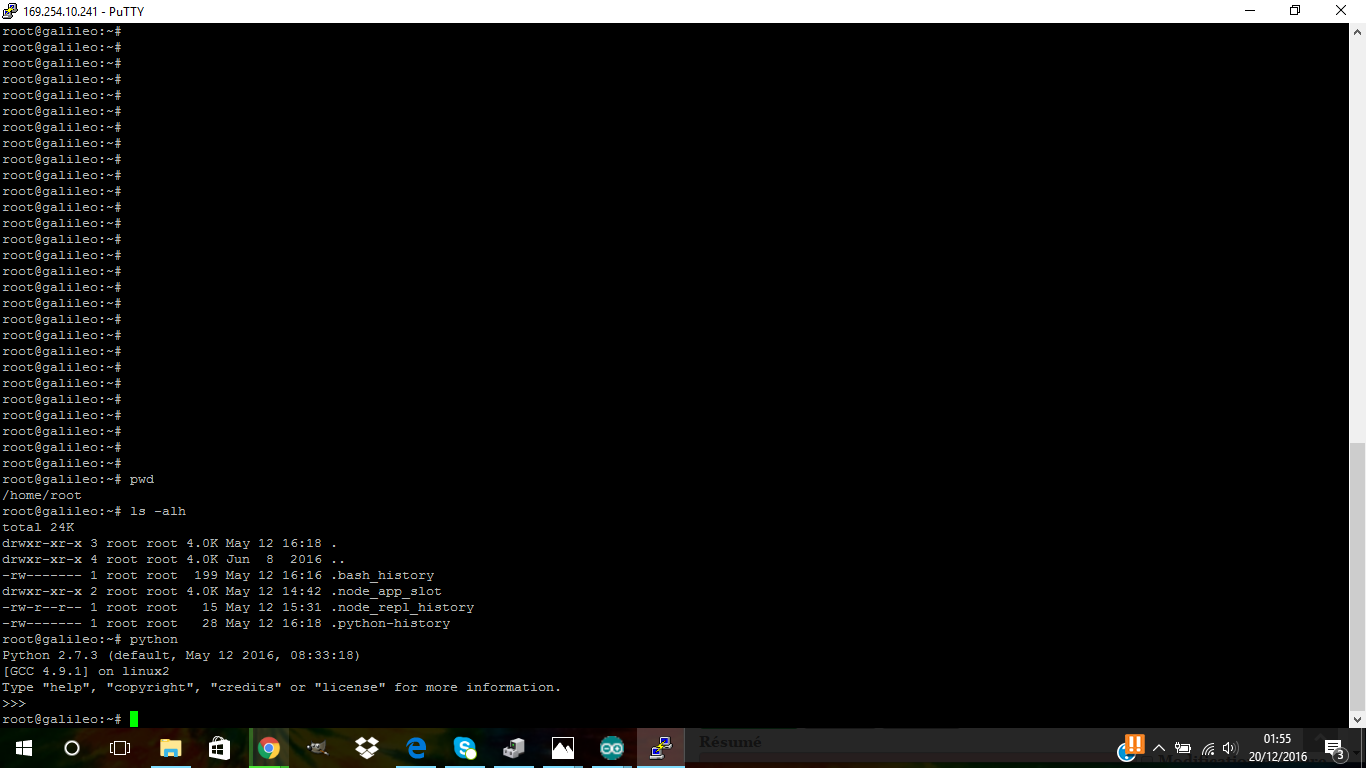
Task: Click the PuTTY taskbar button
Action: 661,748
